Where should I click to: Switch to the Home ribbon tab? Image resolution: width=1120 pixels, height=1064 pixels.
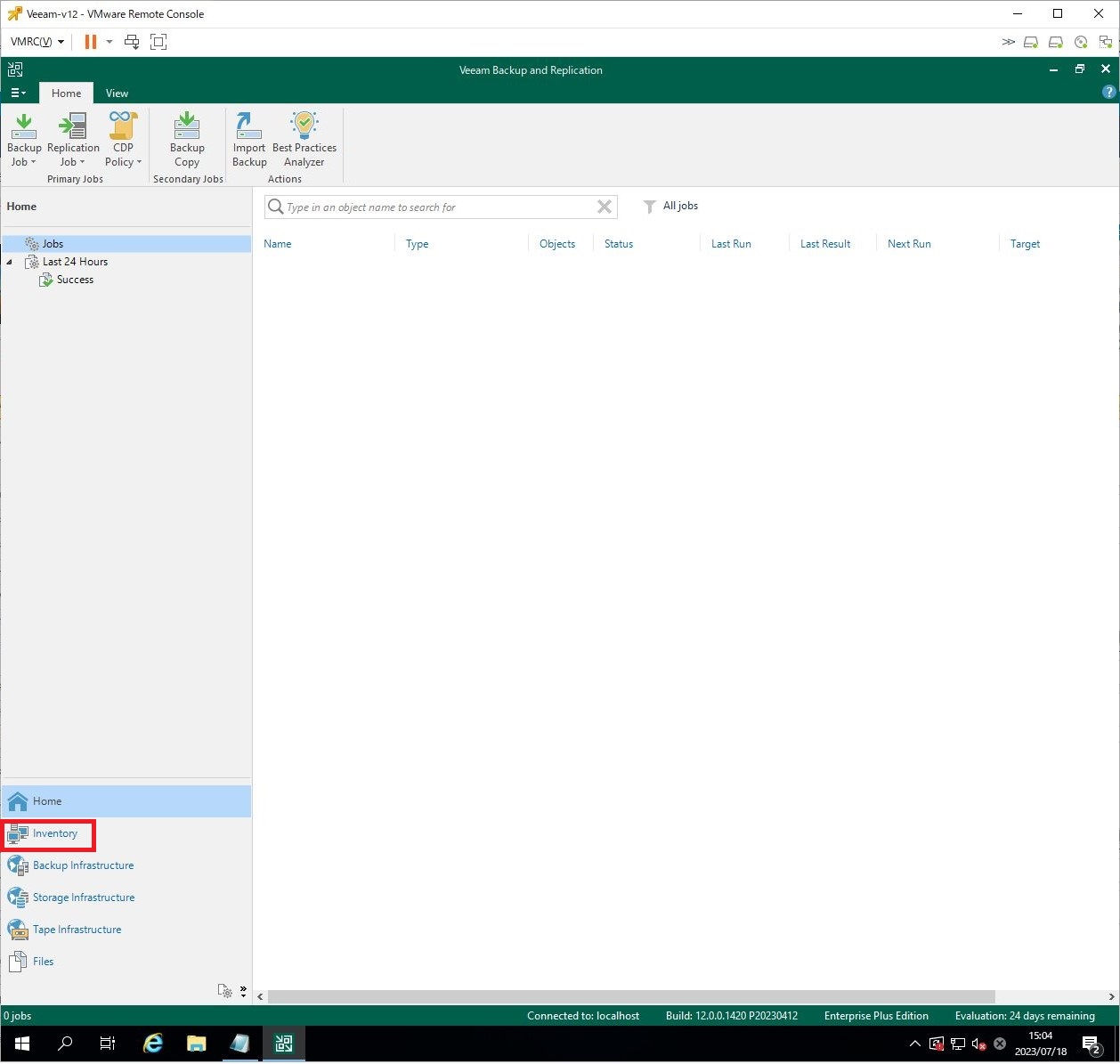[66, 93]
